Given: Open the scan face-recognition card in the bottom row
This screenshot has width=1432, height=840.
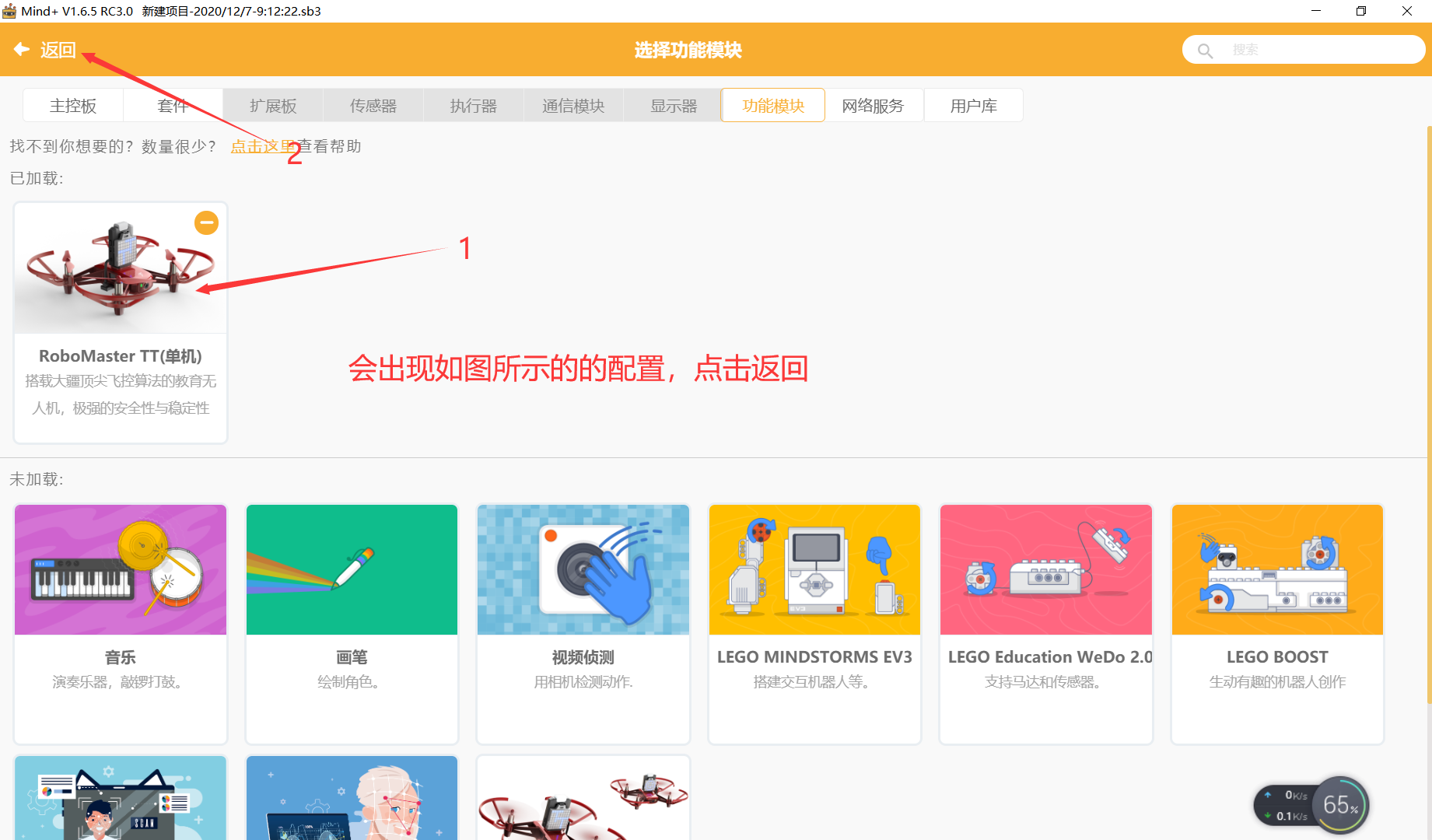Looking at the screenshot, I should point(121,798).
